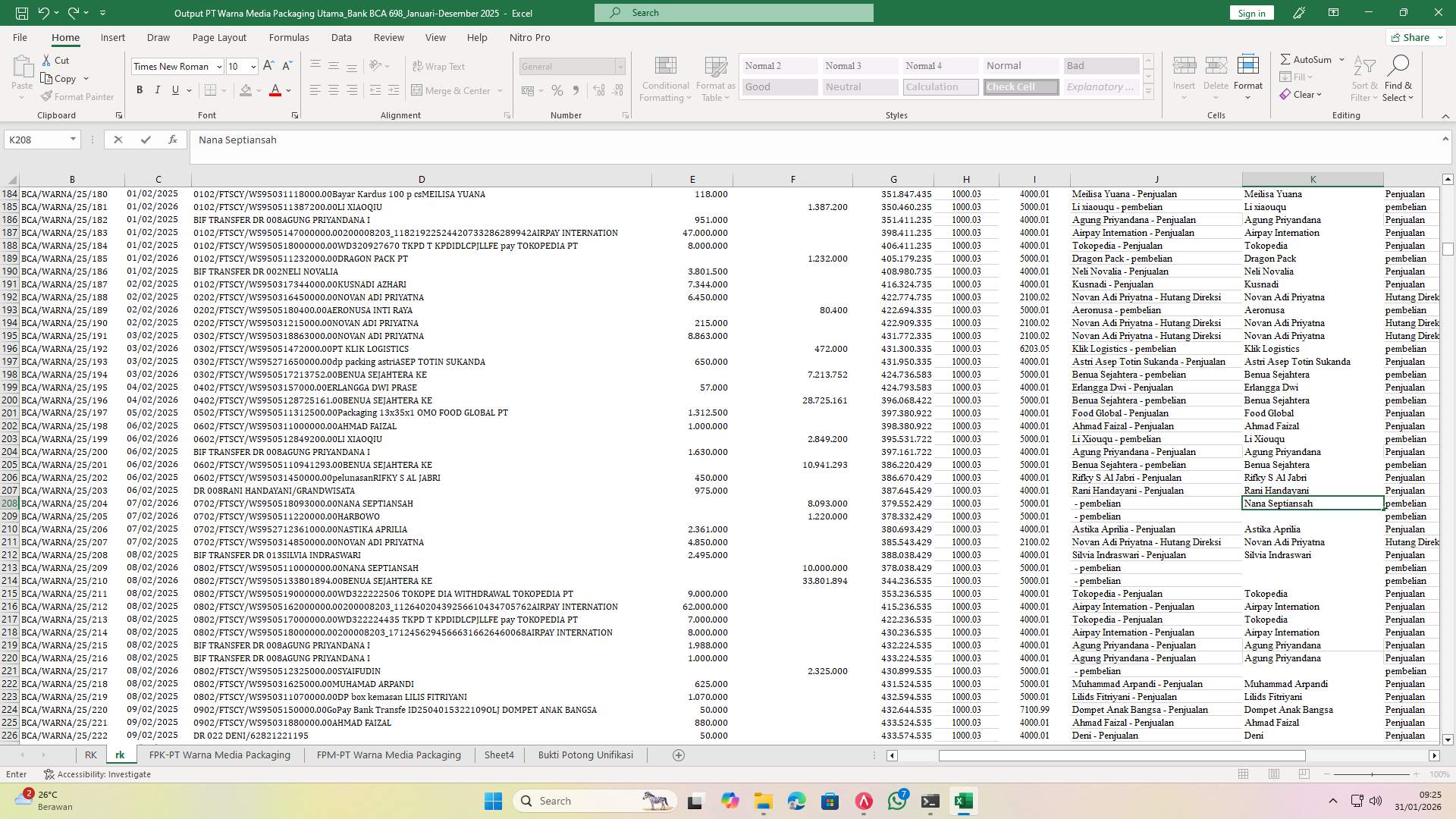Add a new worksheet
Screen dimensions: 1456x819
679,755
